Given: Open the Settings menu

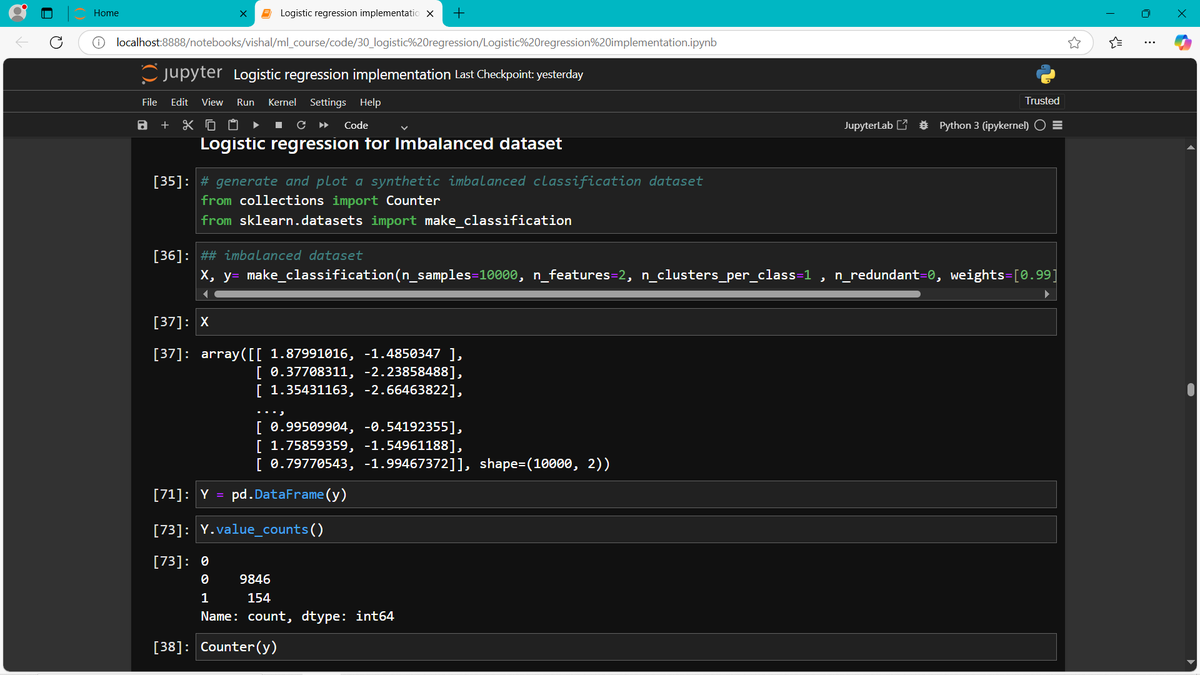Looking at the screenshot, I should click(328, 102).
